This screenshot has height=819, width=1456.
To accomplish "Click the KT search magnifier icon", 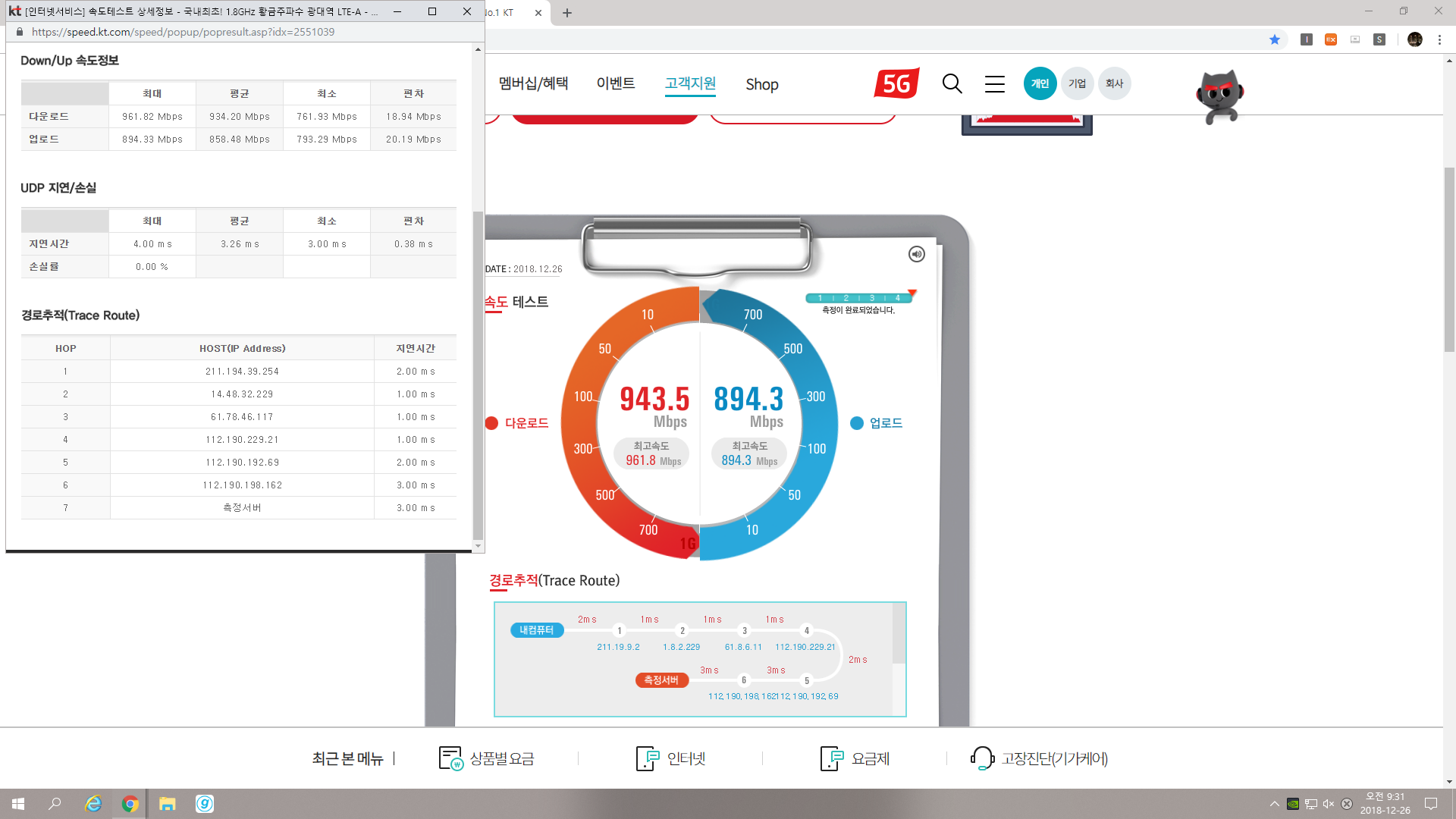I will point(952,83).
